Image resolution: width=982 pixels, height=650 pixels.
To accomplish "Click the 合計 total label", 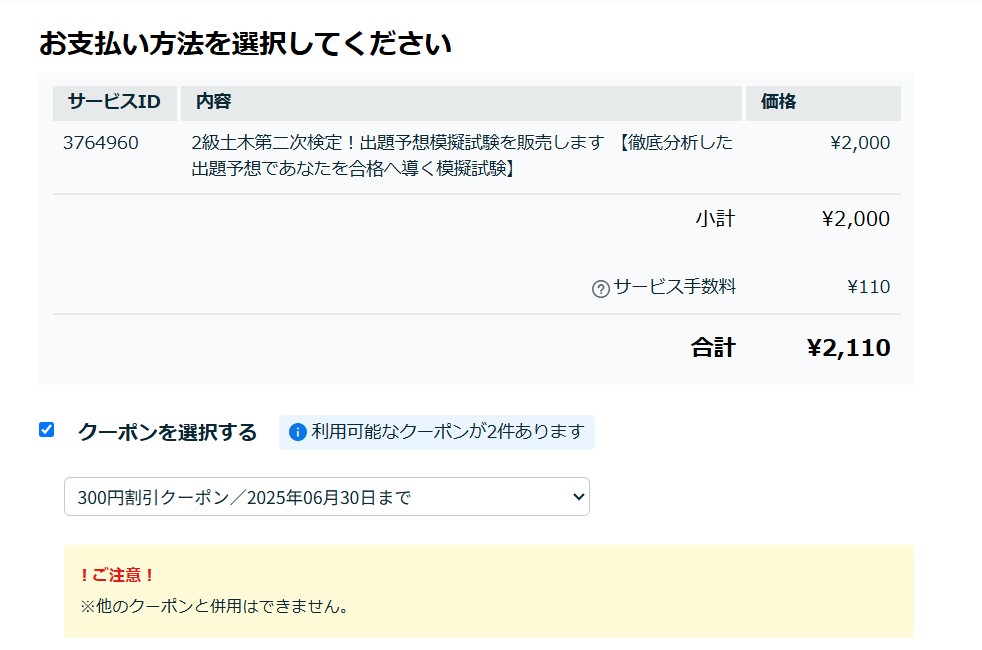I will point(713,348).
